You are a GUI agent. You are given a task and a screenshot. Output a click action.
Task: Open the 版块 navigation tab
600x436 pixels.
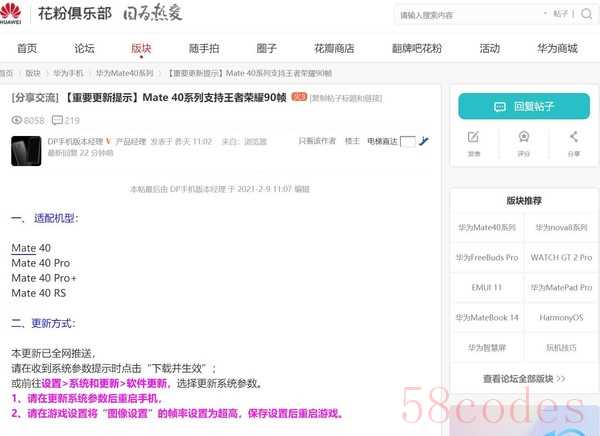(141, 48)
